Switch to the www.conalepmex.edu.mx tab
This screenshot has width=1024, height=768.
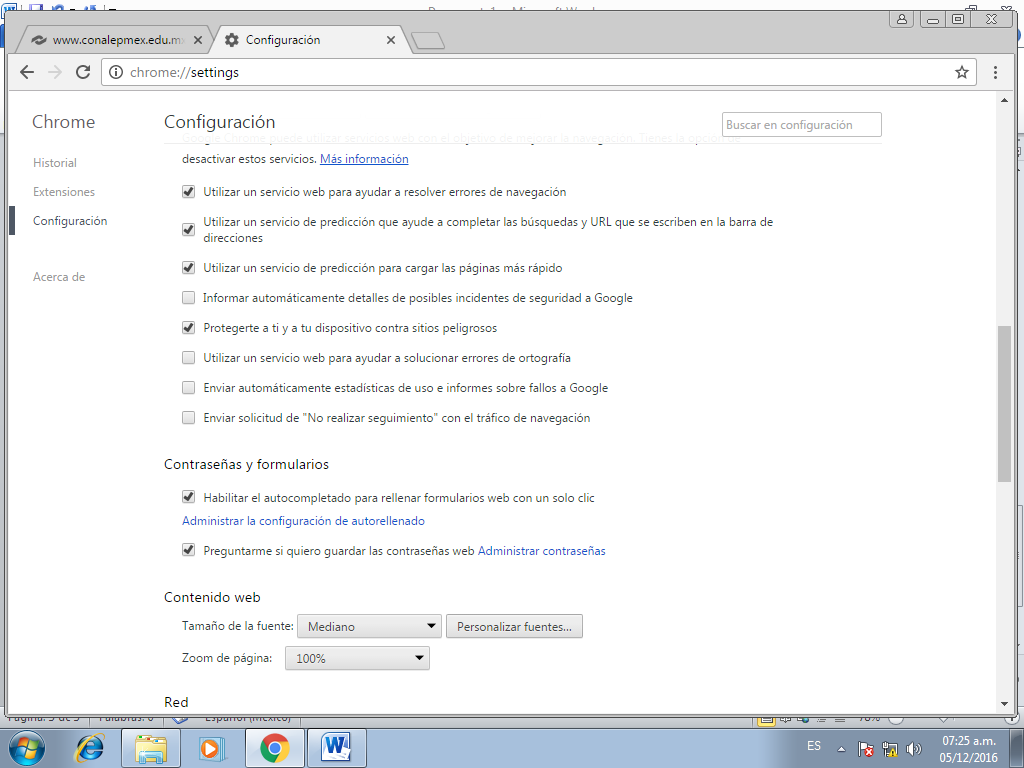tap(113, 40)
